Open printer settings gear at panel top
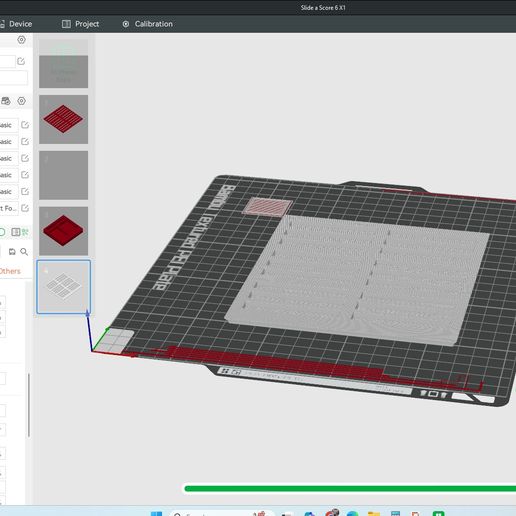This screenshot has width=516, height=516. 21,40
